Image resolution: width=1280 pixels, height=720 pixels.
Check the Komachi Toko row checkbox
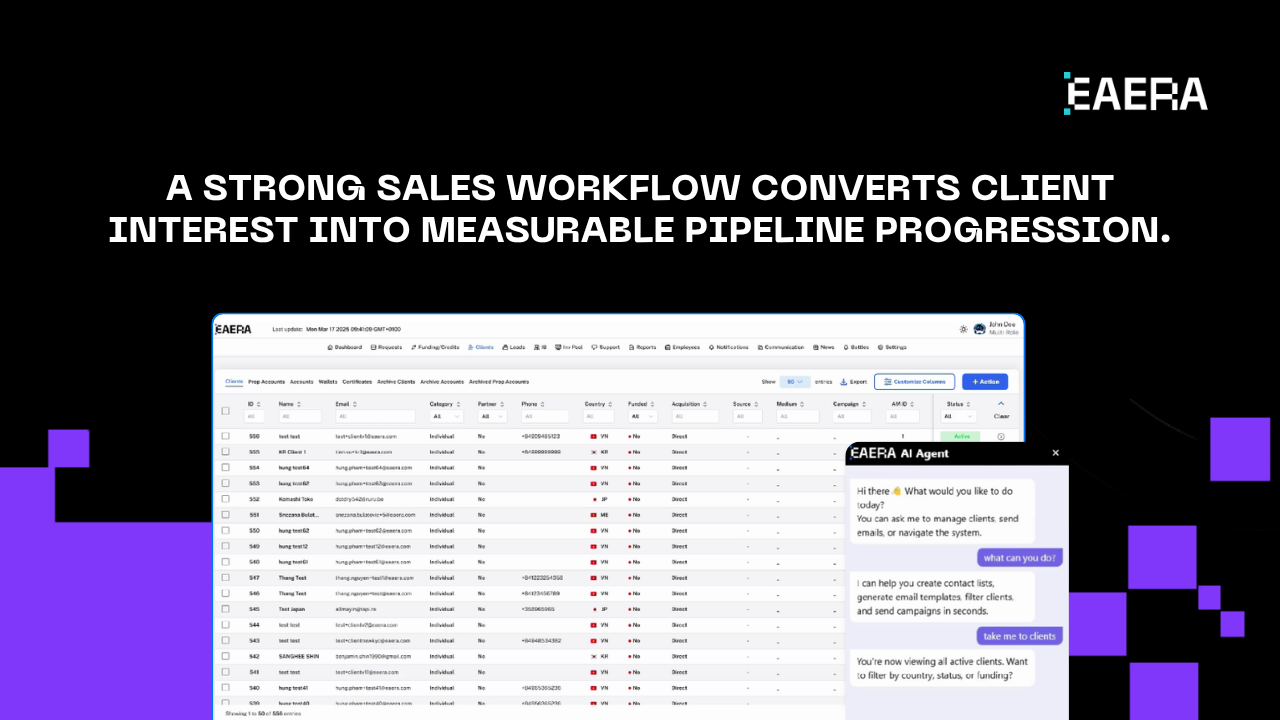pos(225,499)
